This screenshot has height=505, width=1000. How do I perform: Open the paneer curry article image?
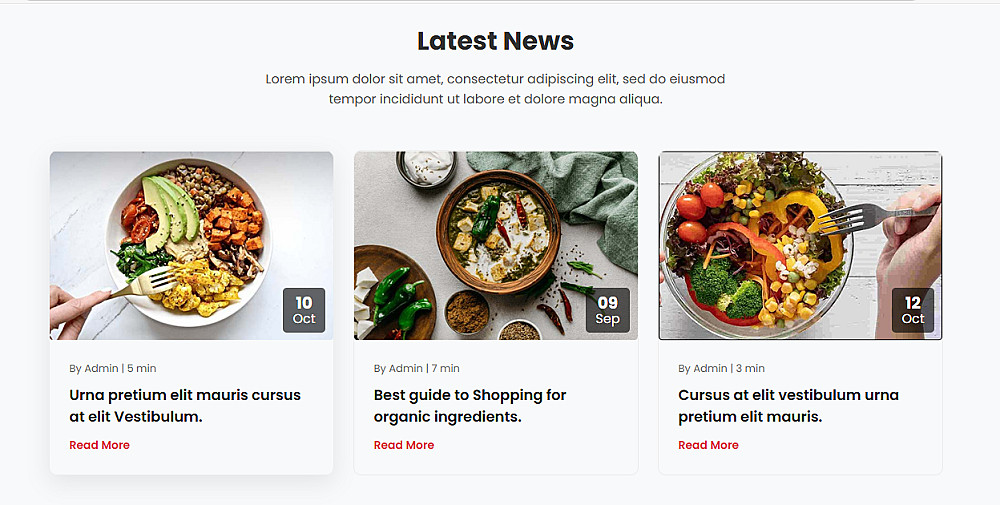click(x=496, y=245)
